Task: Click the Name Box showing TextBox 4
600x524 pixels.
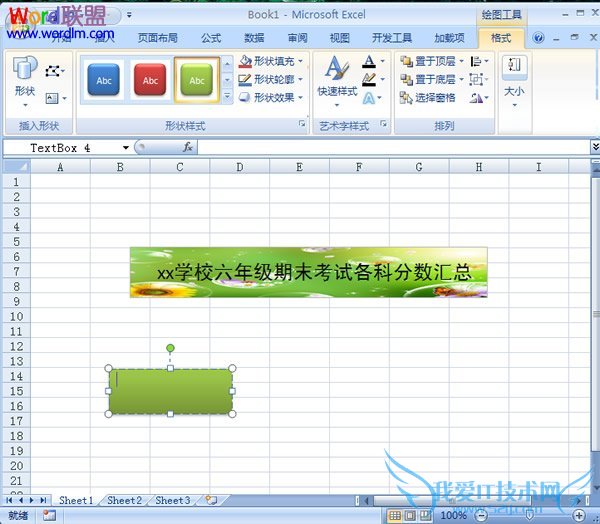Action: tap(61, 148)
